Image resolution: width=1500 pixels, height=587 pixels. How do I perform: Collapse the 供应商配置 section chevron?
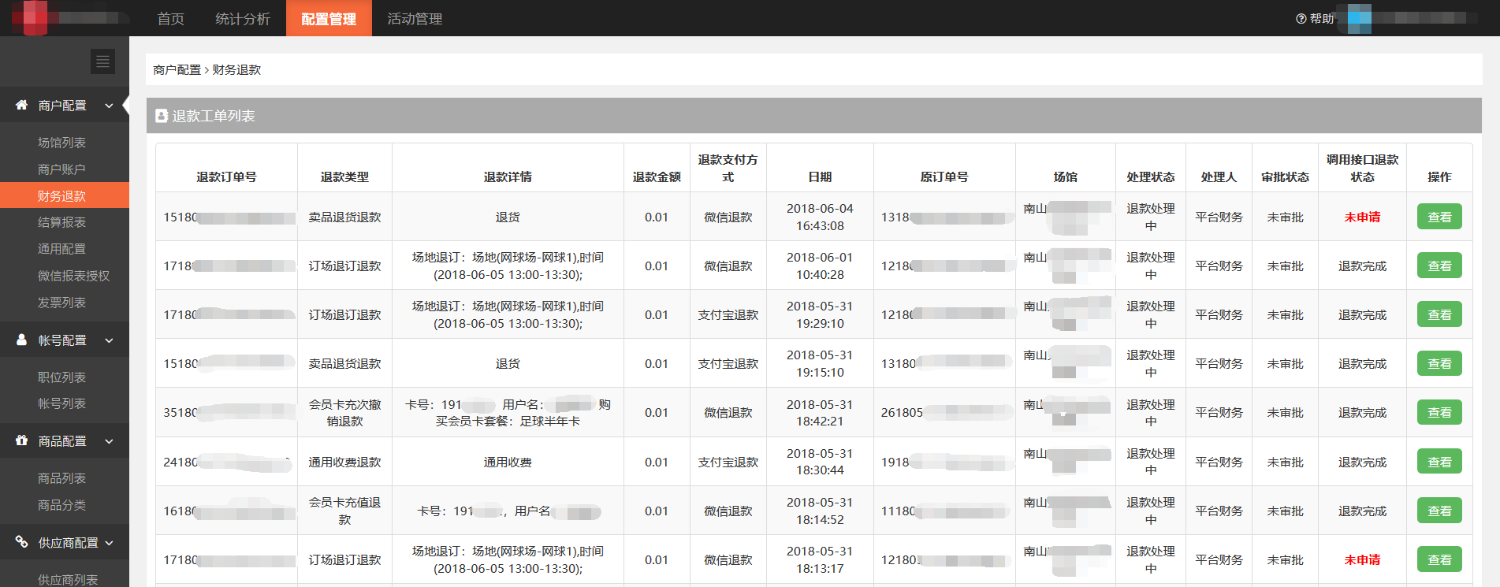tap(109, 542)
